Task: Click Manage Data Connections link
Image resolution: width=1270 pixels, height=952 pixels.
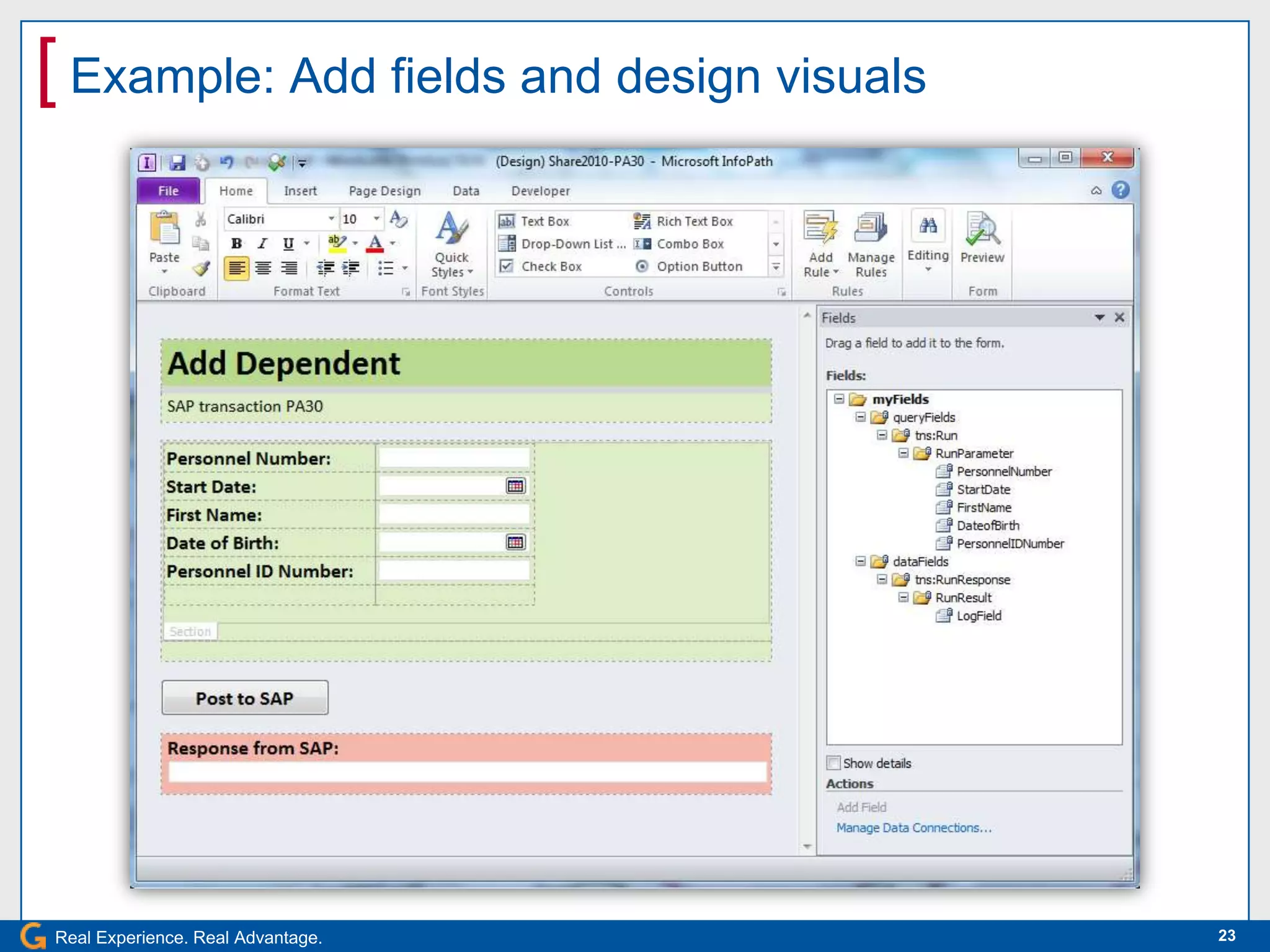Action: point(913,827)
